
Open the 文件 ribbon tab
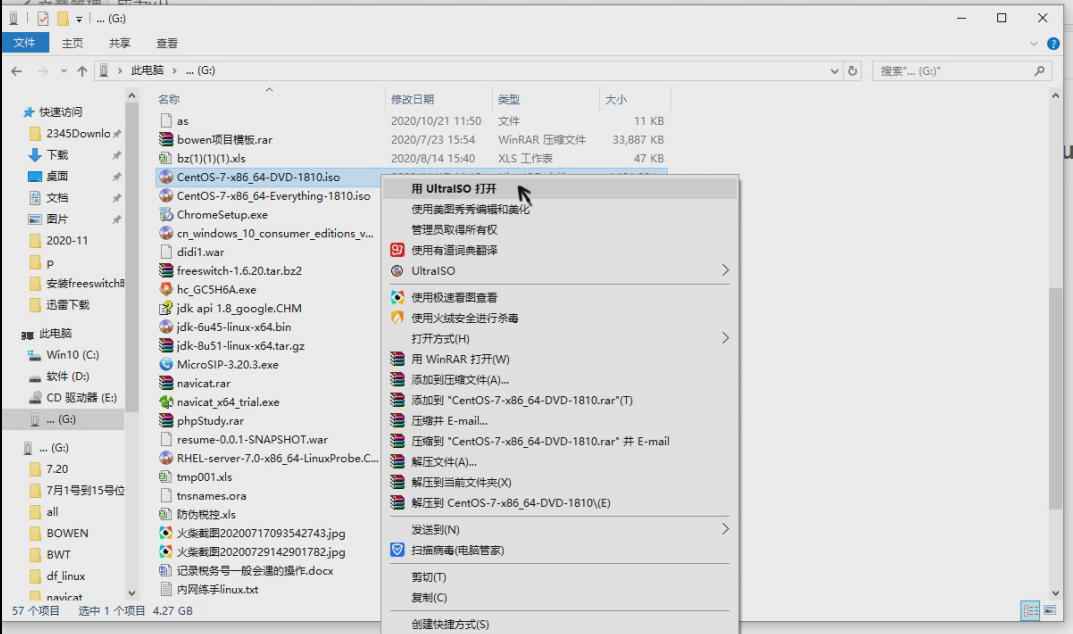[25, 42]
